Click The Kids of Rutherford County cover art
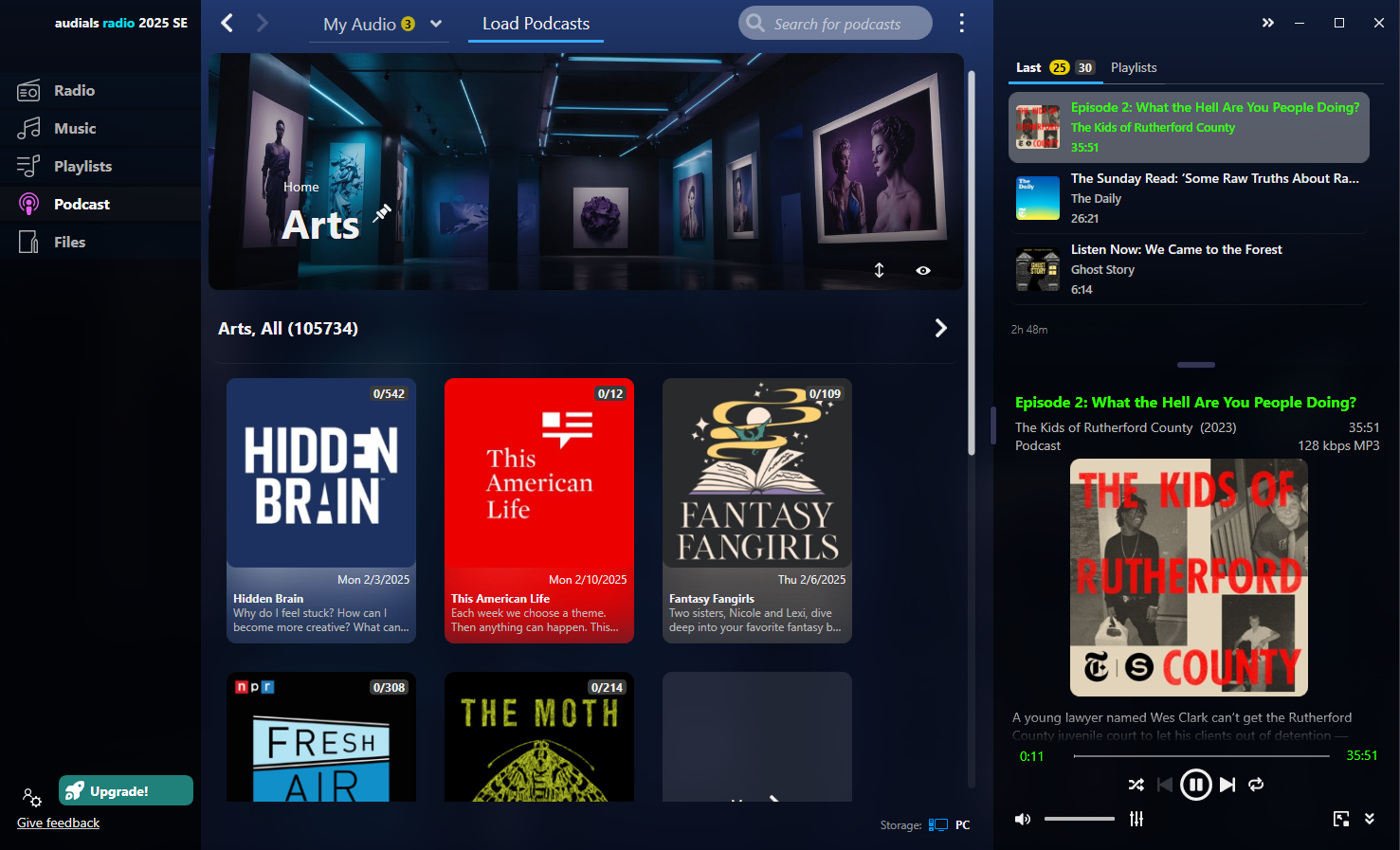This screenshot has width=1400, height=850. click(x=1189, y=578)
